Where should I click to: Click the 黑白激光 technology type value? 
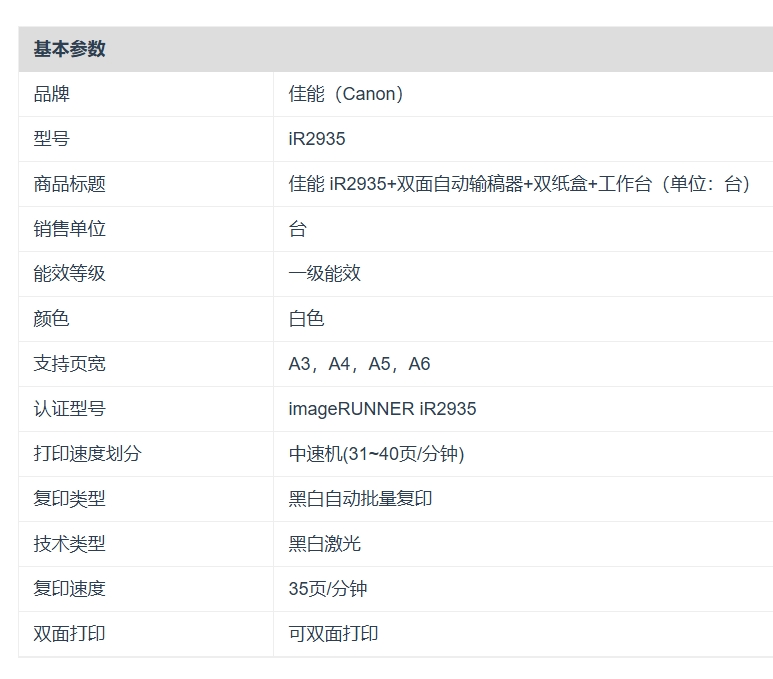[325, 544]
